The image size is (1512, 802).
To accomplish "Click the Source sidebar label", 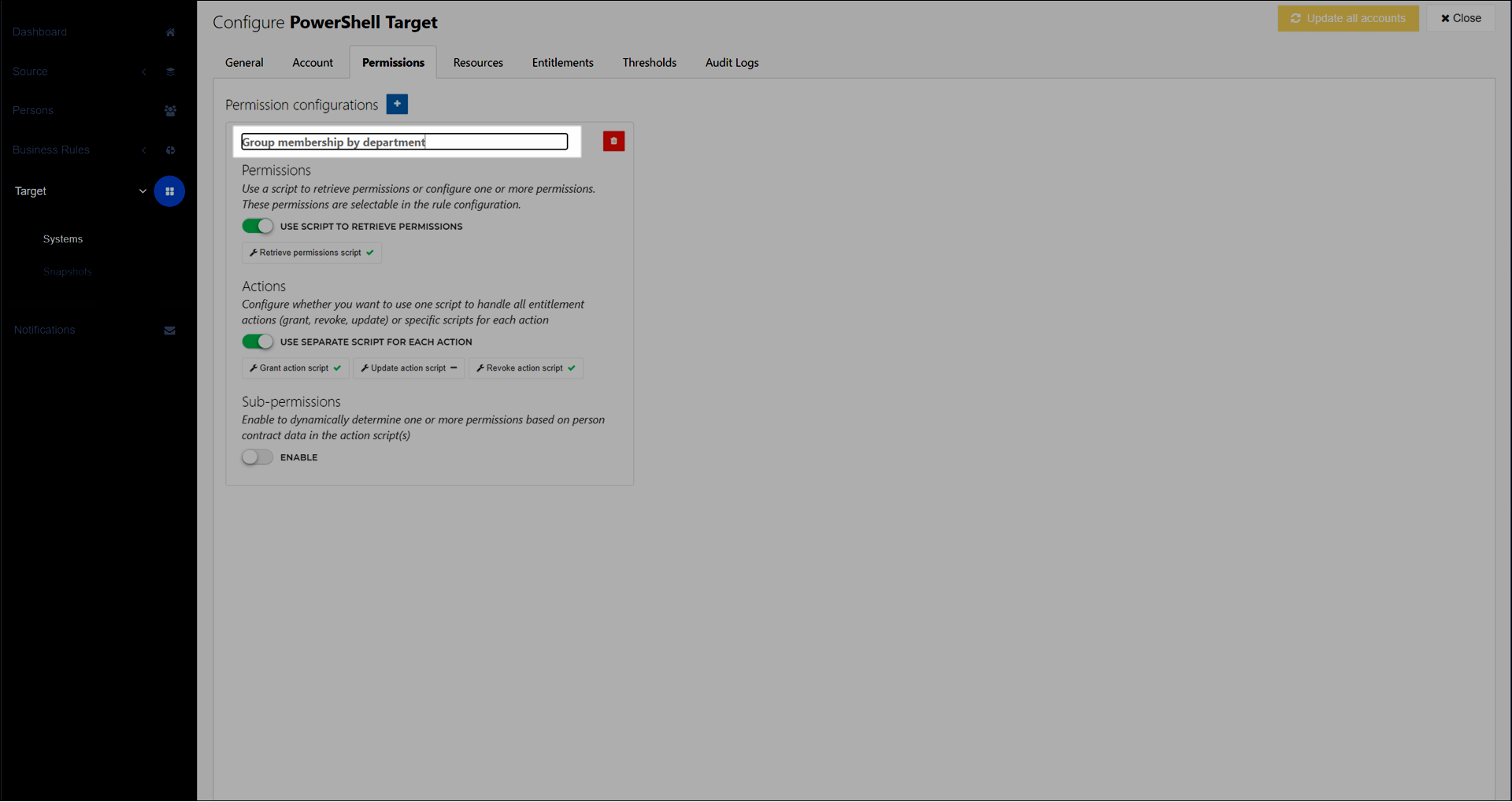I will click(30, 72).
